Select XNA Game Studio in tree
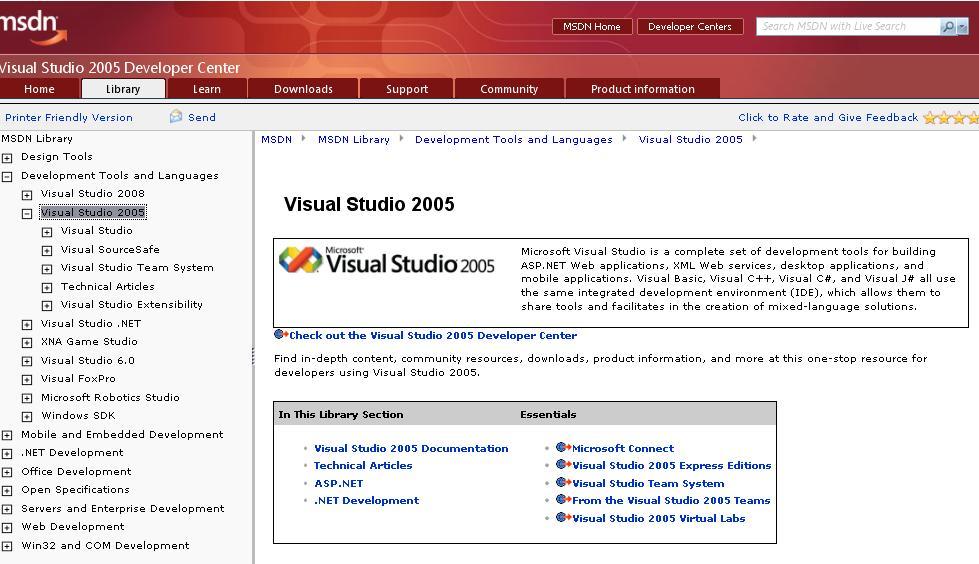The width and height of the screenshot is (979, 564). point(89,342)
